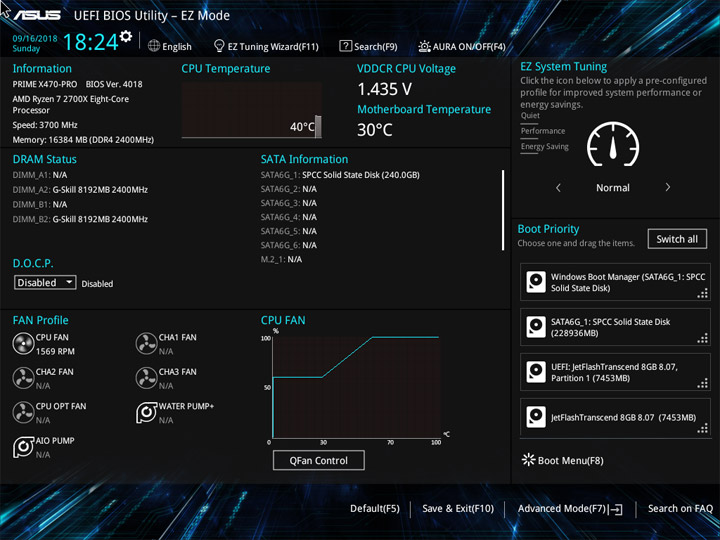720x540 pixels.
Task: Choose the Energy Saving tuning profile
Action: [x=545, y=146]
